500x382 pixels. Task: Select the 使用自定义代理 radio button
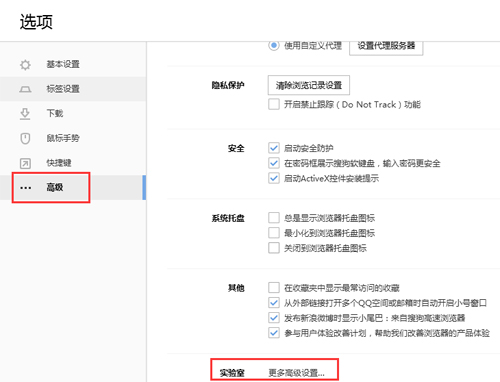274,45
